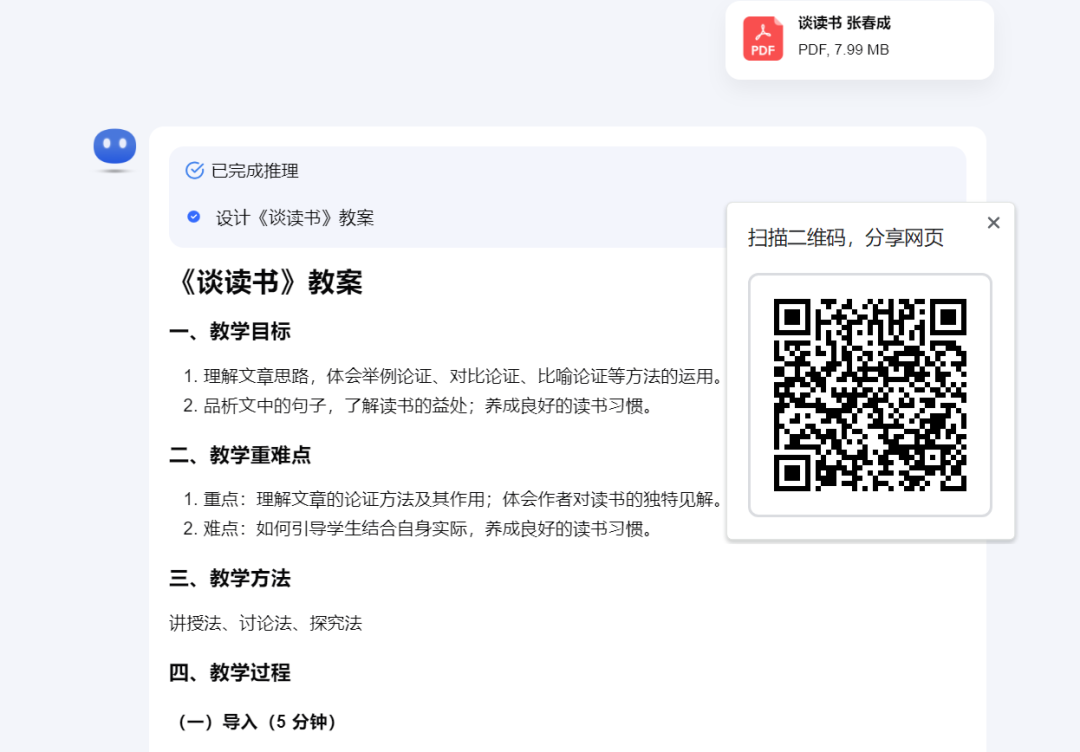Viewport: 1080px width, 752px height.
Task: Click the 二、教学重难点 heading
Action: point(240,455)
